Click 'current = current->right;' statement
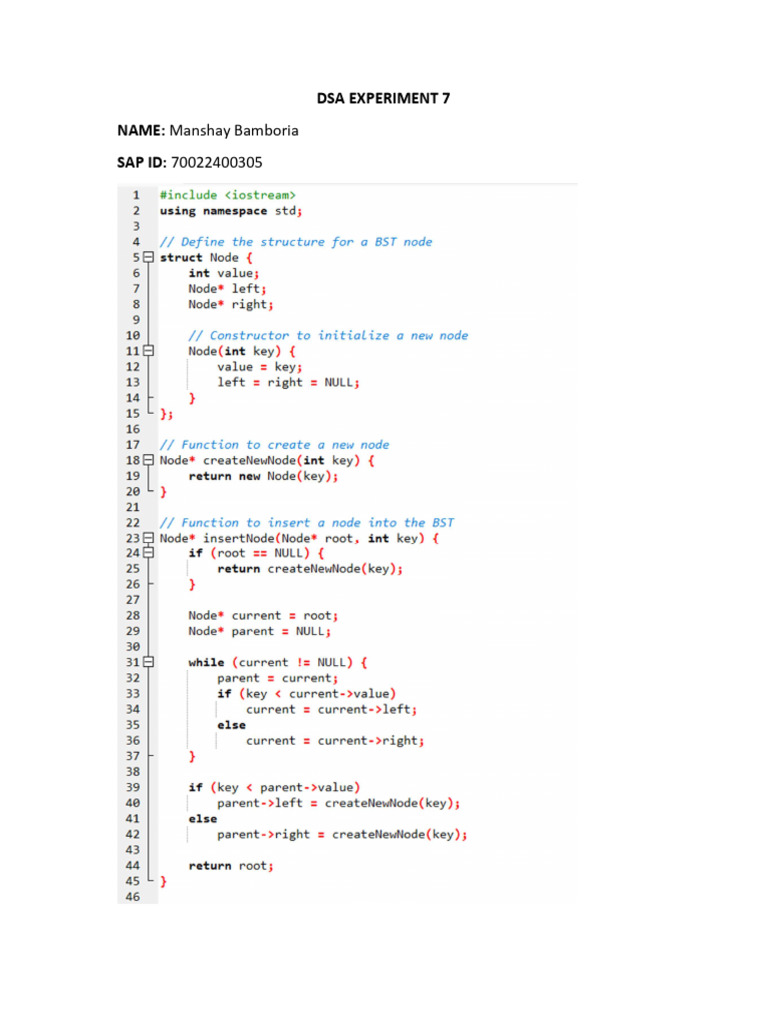 pyautogui.click(x=335, y=741)
